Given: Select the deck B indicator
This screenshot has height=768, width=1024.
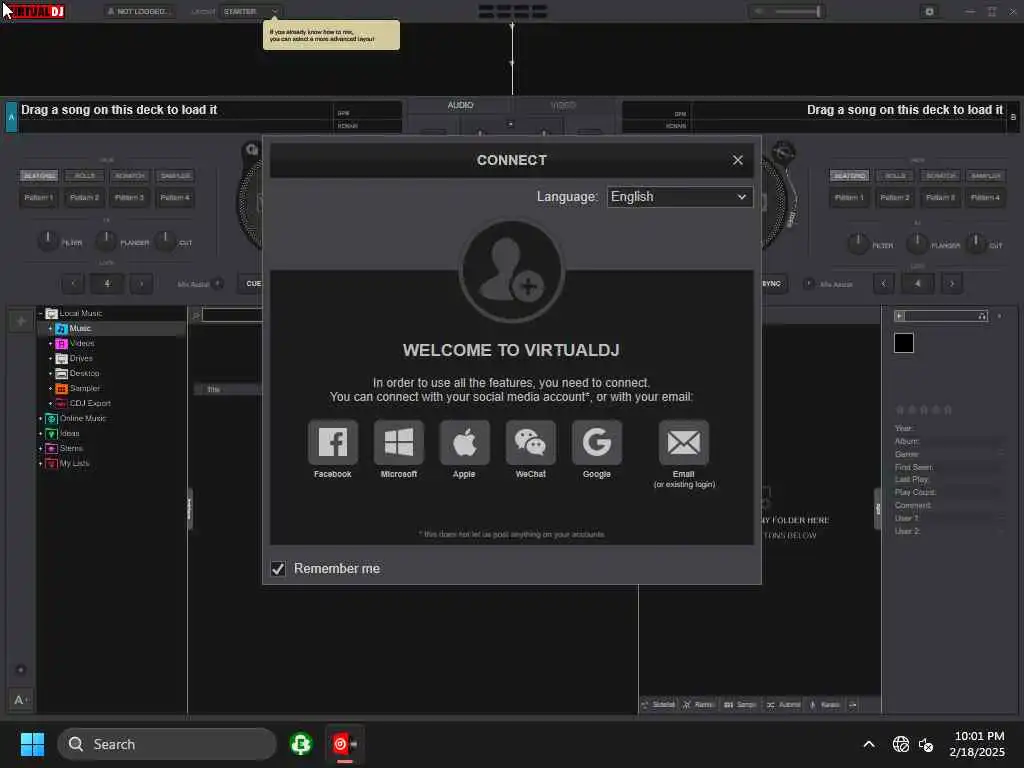Looking at the screenshot, I should [x=1013, y=117].
